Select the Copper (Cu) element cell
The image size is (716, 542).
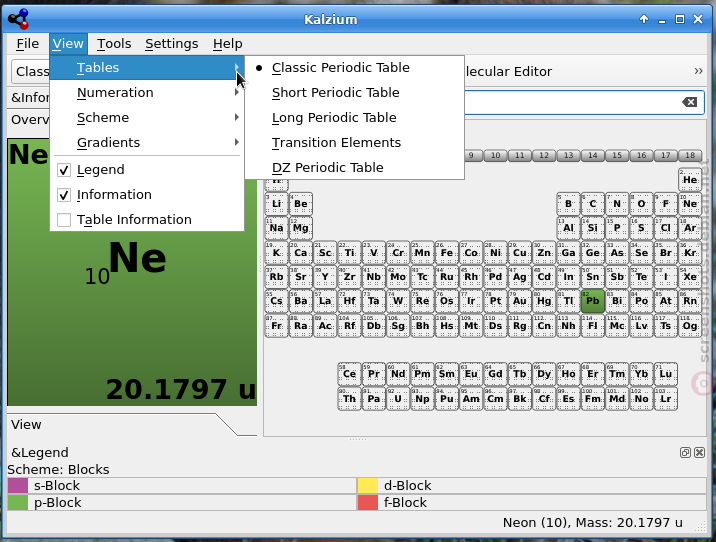[520, 253]
